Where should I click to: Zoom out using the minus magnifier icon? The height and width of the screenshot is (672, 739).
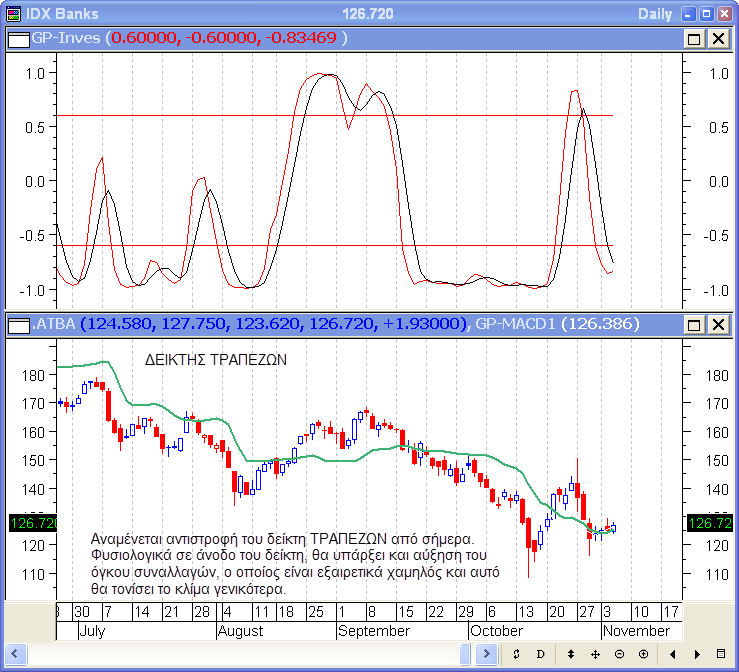619,654
